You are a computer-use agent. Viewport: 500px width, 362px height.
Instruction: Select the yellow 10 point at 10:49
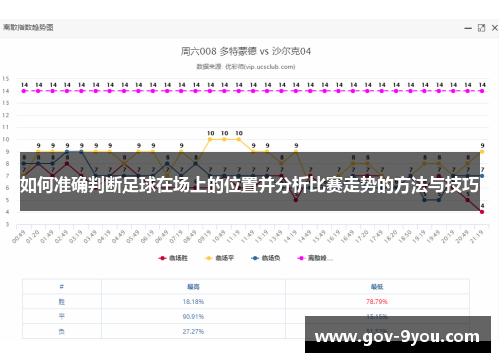point(224,140)
